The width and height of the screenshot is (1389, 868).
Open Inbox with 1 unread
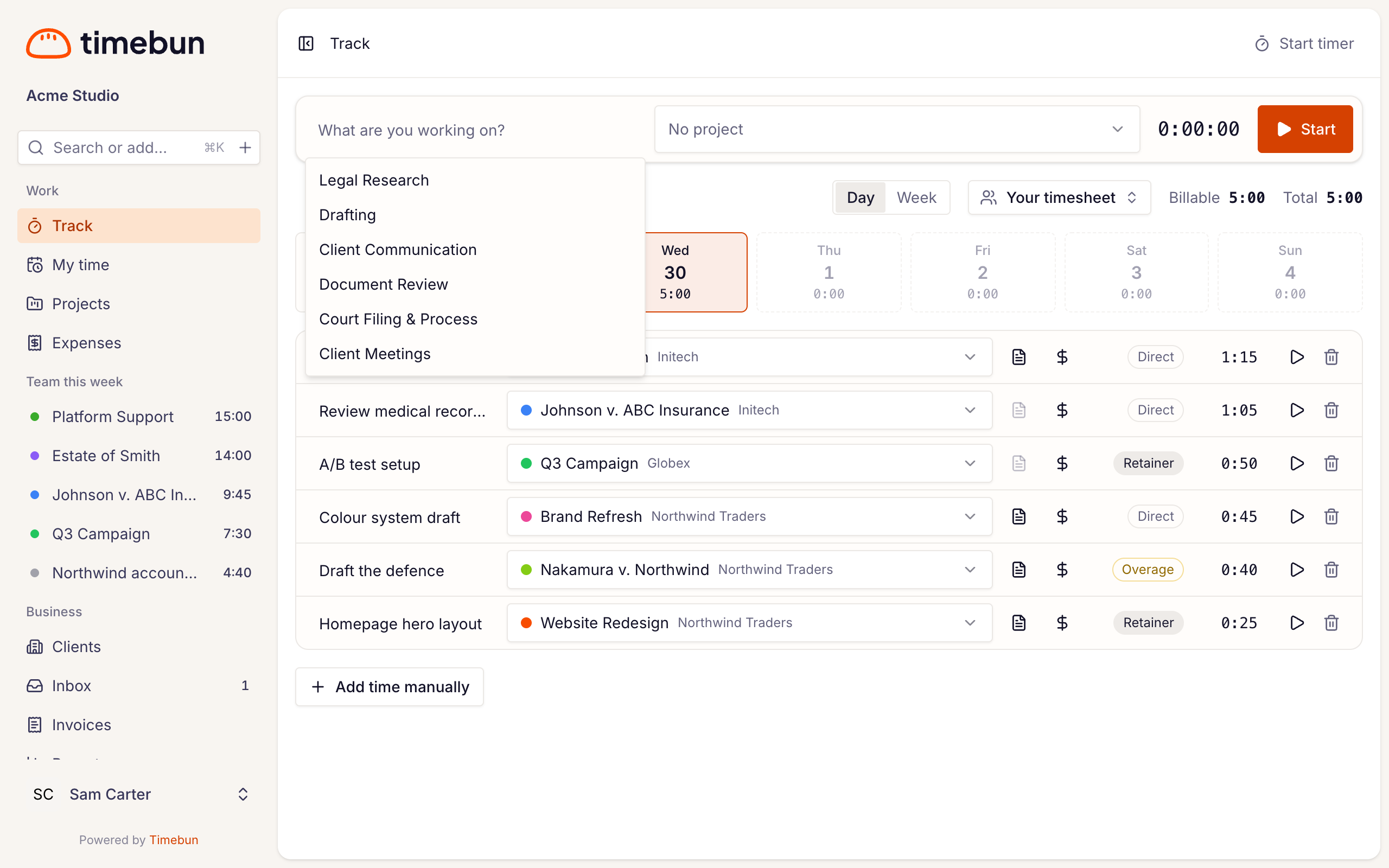coord(139,685)
